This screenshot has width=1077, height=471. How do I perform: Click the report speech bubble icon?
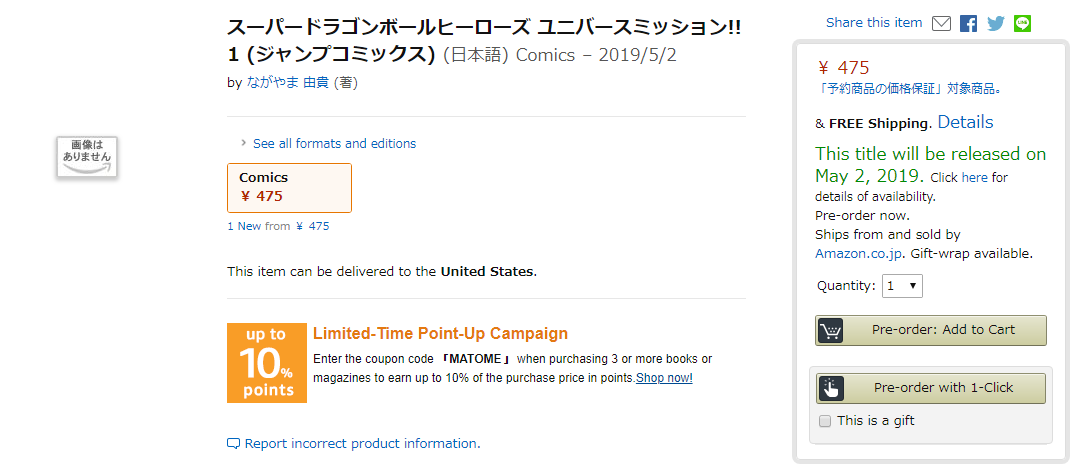click(234, 444)
